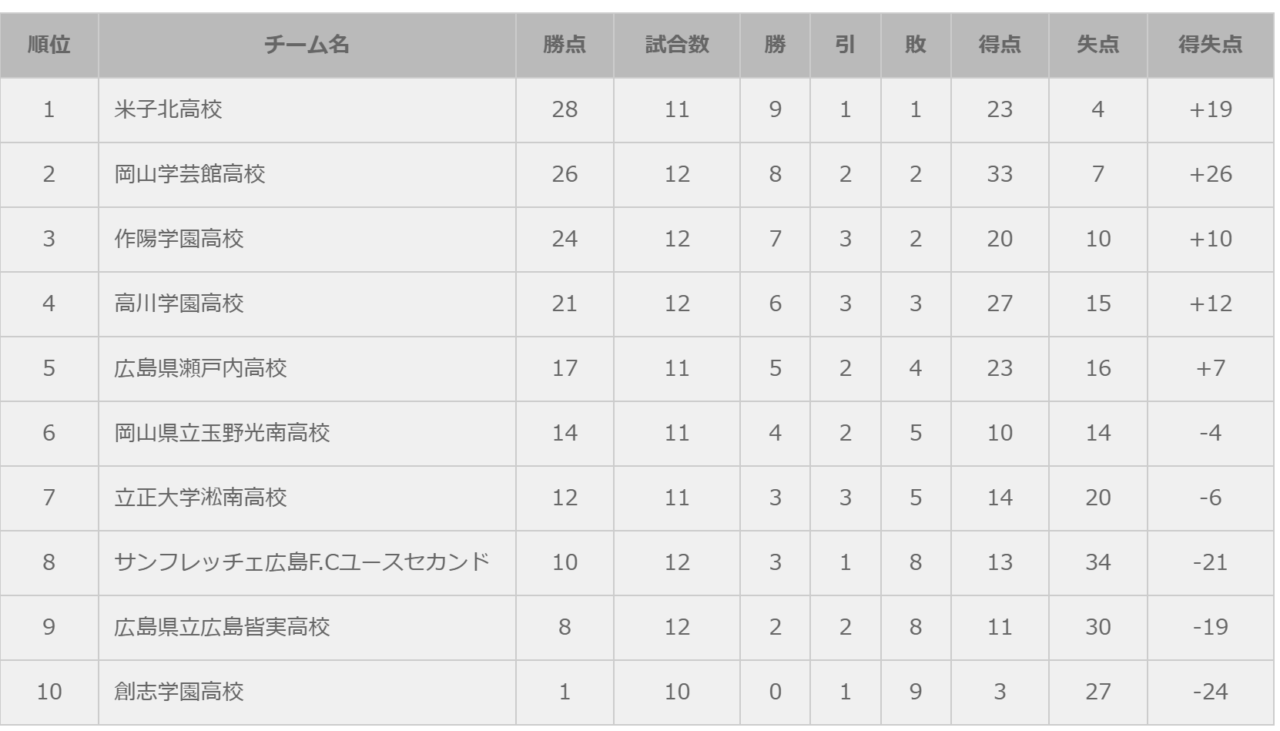The width and height of the screenshot is (1280, 731).
Task: Click the 得点 column header
Action: click(x=999, y=45)
